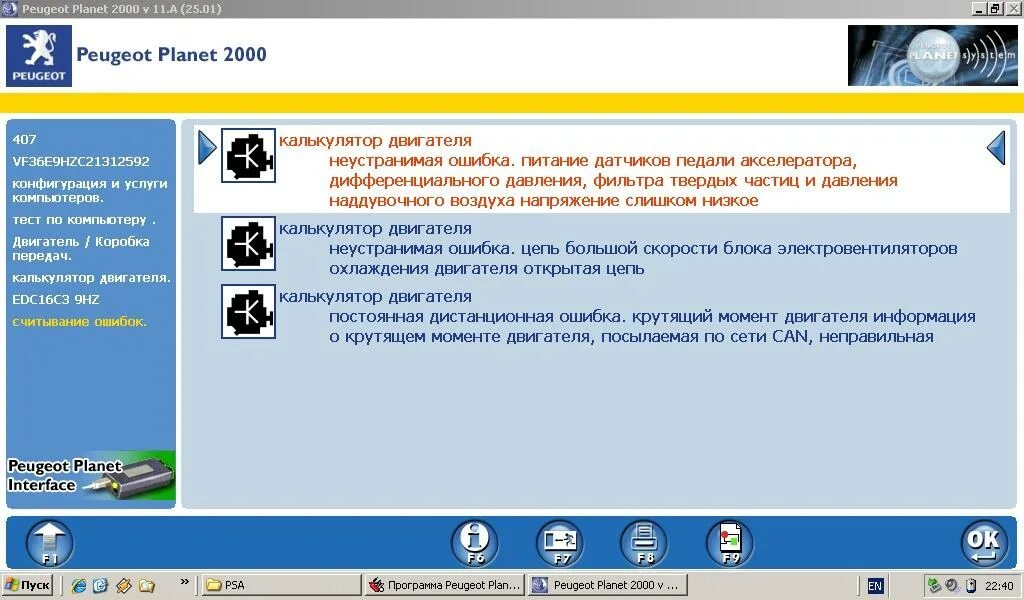1024x600 pixels.
Task: Click second system tray icon
Action: tap(952, 585)
